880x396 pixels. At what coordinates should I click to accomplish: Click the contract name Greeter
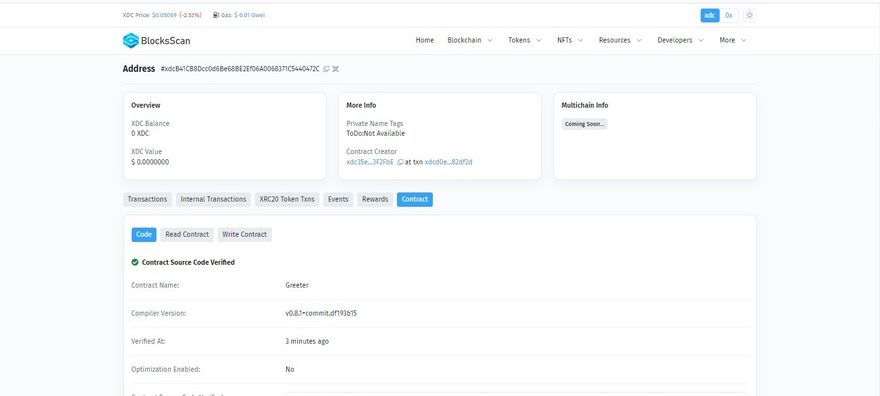tap(297, 286)
